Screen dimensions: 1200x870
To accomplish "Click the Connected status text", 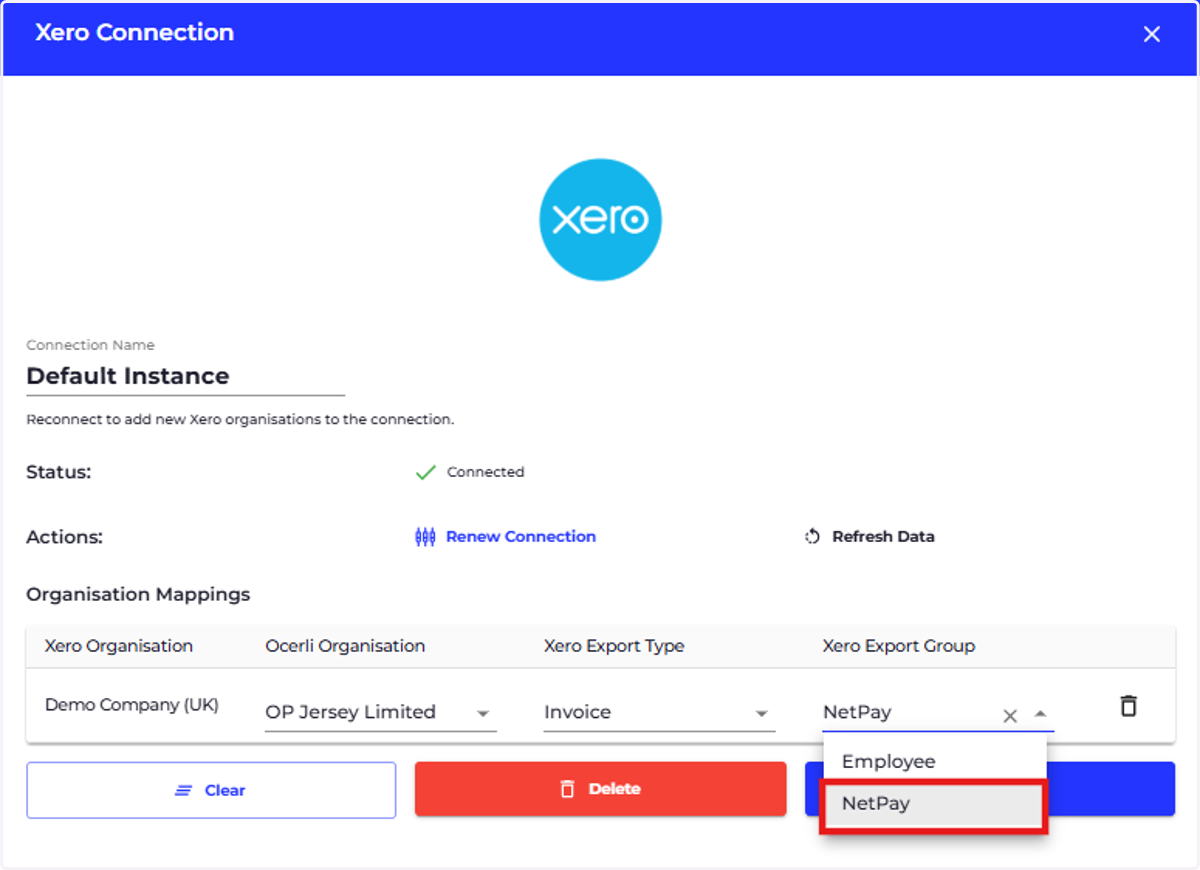I will tap(485, 472).
